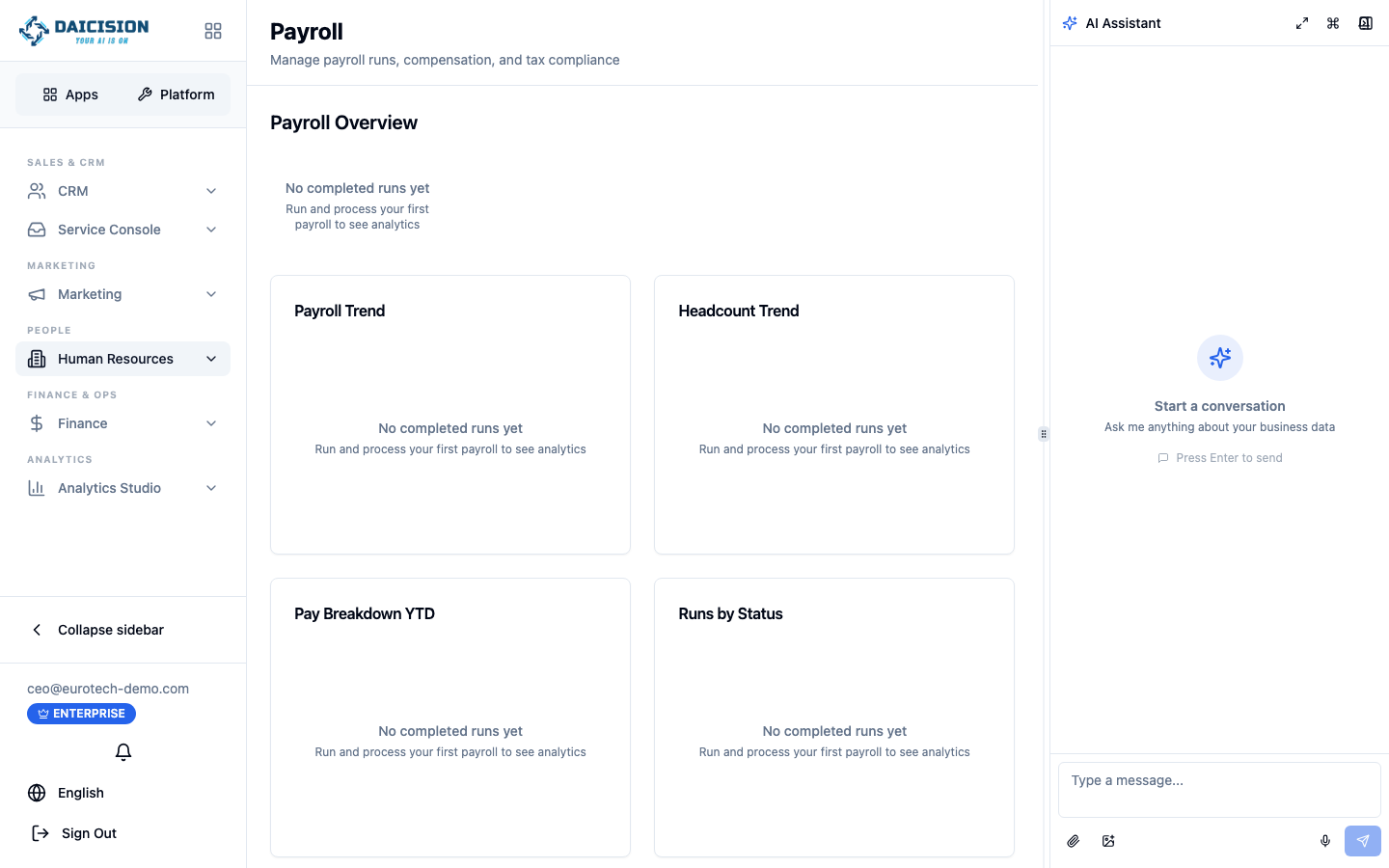Image resolution: width=1389 pixels, height=868 pixels.
Task: Click the AI Assistant panel dock icon
Action: (x=1366, y=23)
